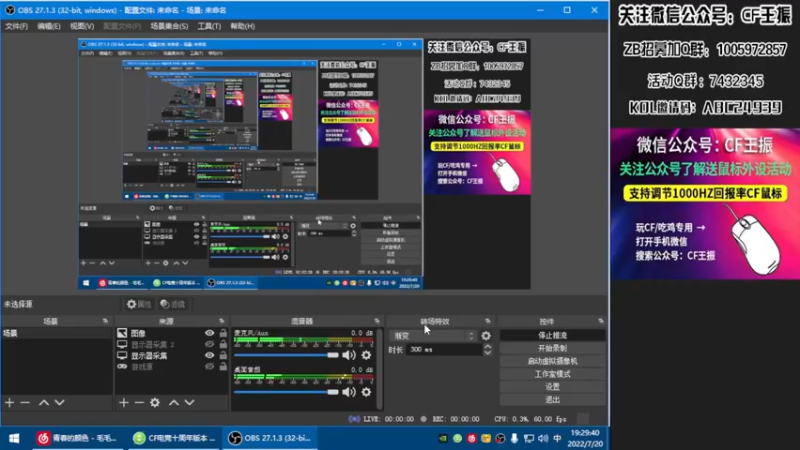Toggle 工作室模式 studio mode

coord(553,374)
